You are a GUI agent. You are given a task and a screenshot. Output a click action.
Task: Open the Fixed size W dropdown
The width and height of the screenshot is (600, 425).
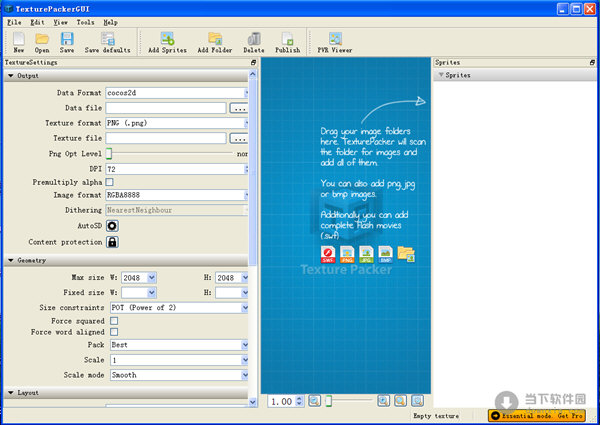(152, 293)
